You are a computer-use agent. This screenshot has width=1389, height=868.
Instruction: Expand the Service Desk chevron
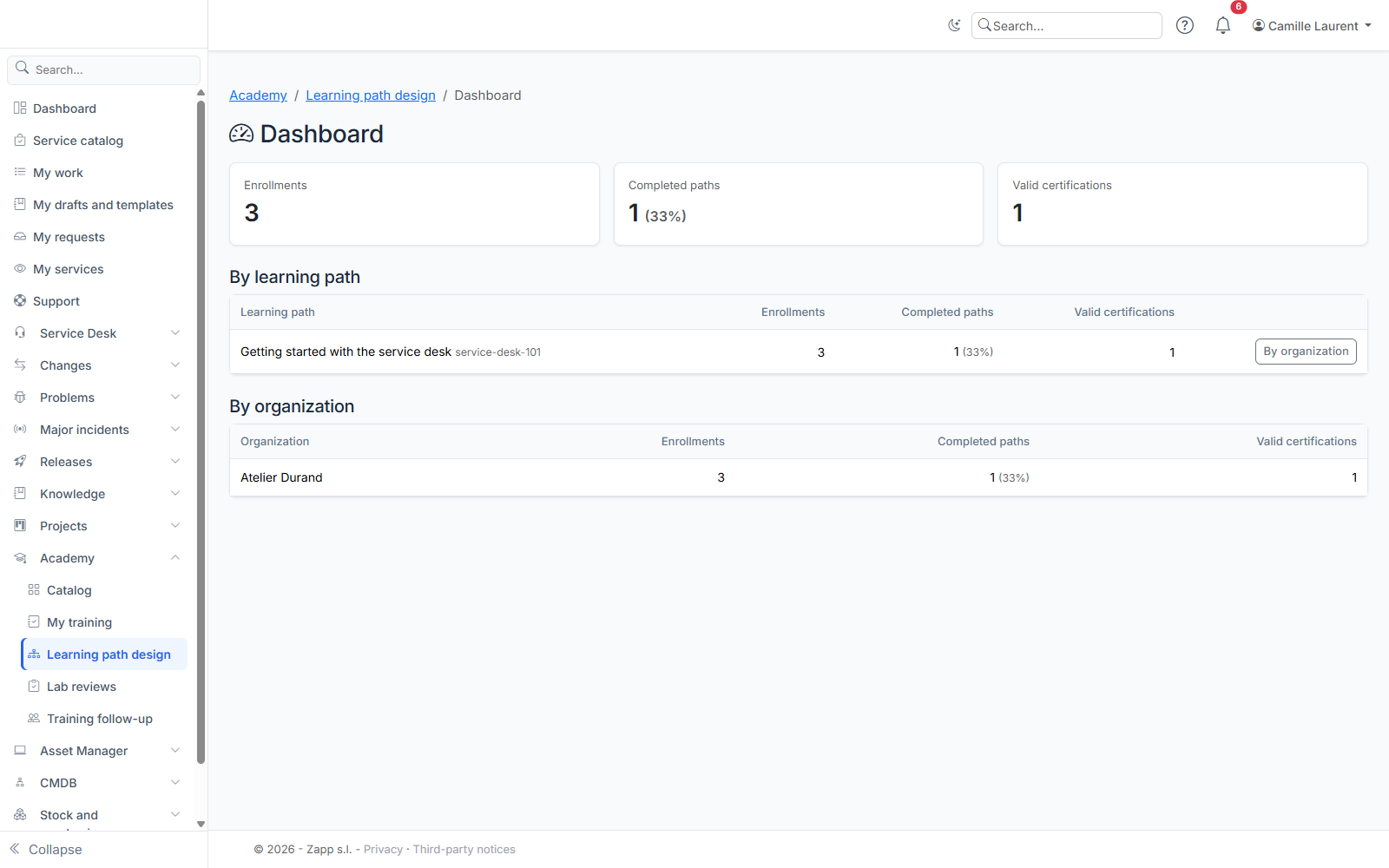click(175, 332)
